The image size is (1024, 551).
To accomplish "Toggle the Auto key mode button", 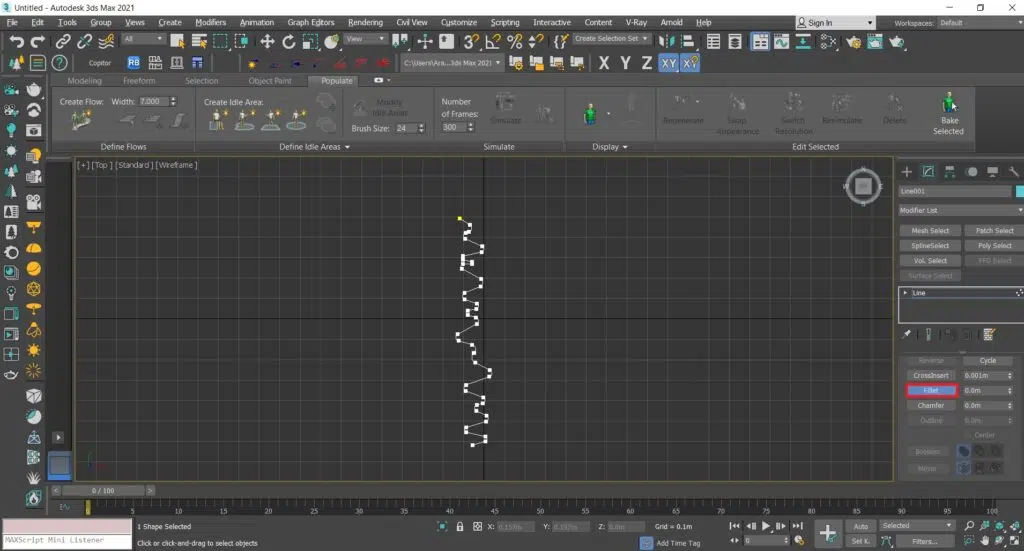I will pos(860,526).
